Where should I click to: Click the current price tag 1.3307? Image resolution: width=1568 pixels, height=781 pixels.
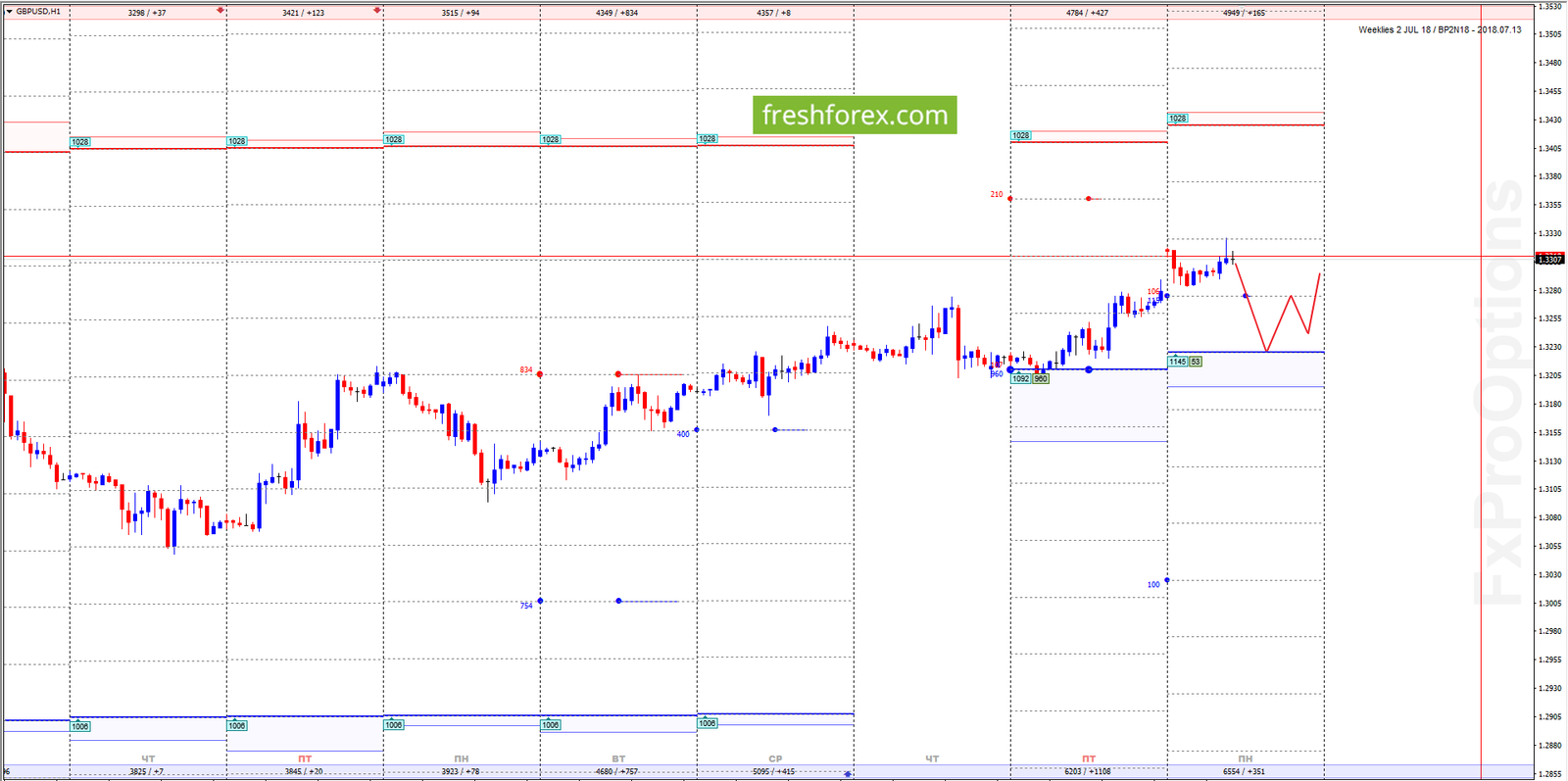pyautogui.click(x=1549, y=260)
